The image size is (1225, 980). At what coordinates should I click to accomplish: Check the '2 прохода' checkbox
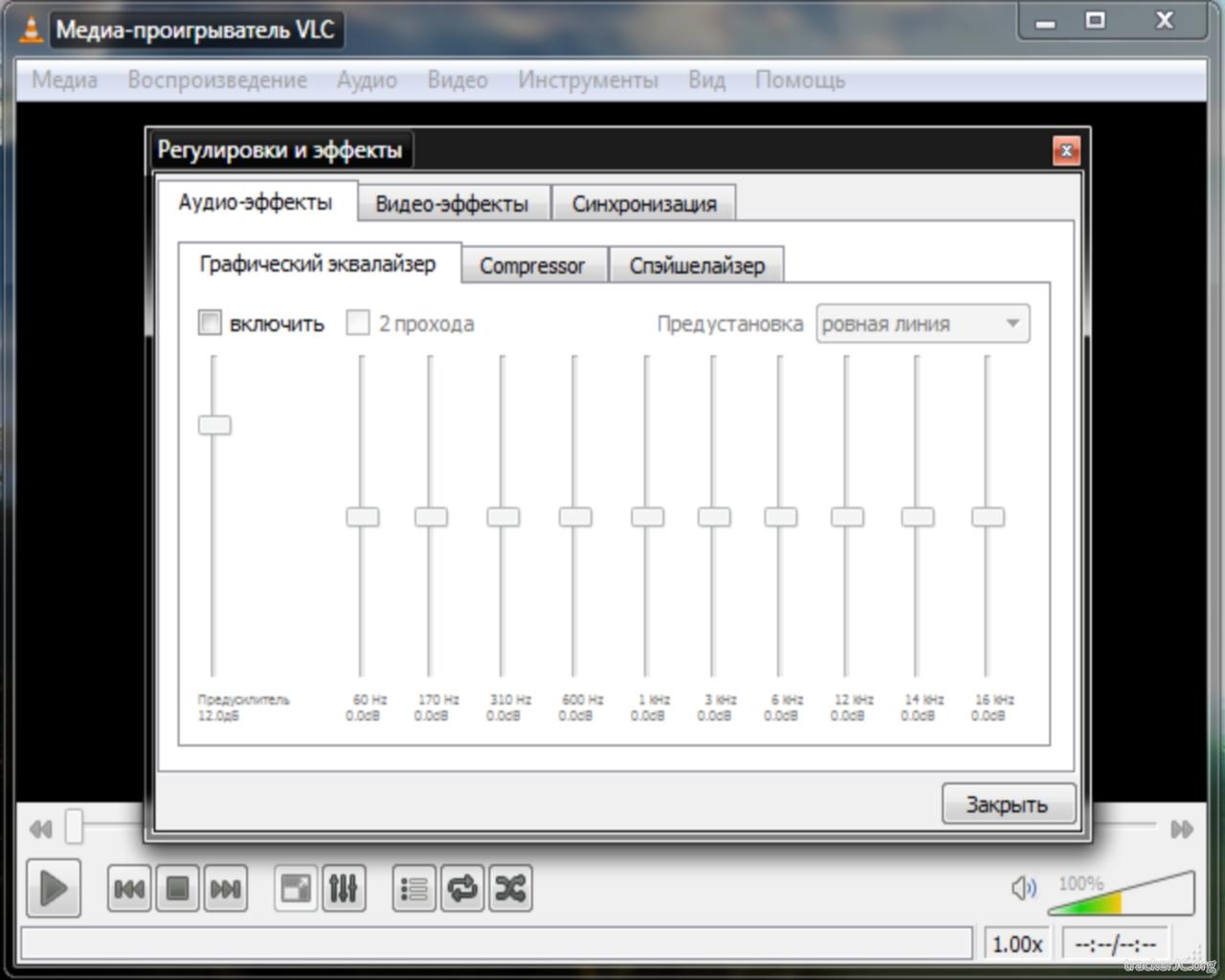[358, 323]
